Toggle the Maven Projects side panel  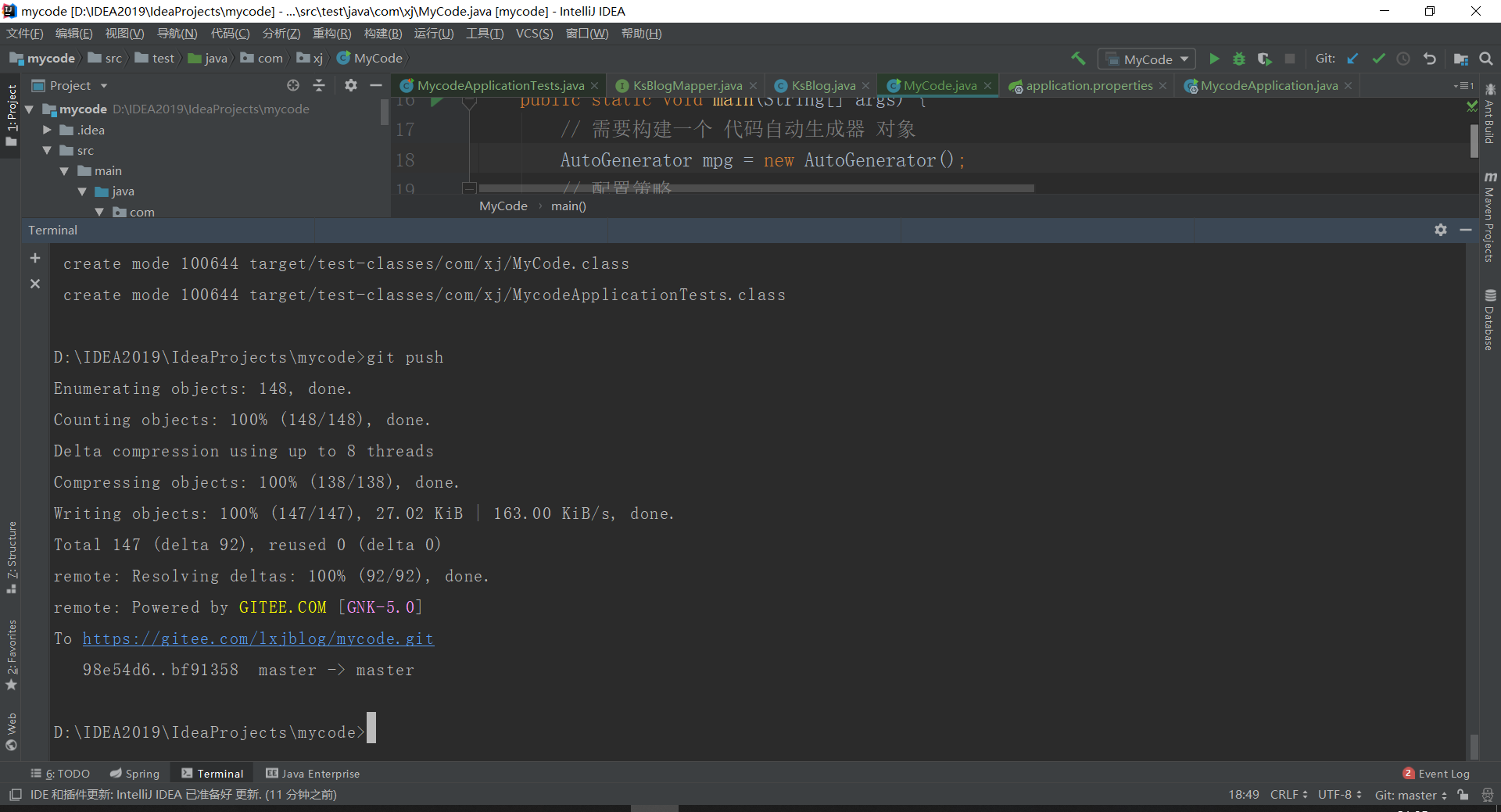click(1489, 217)
